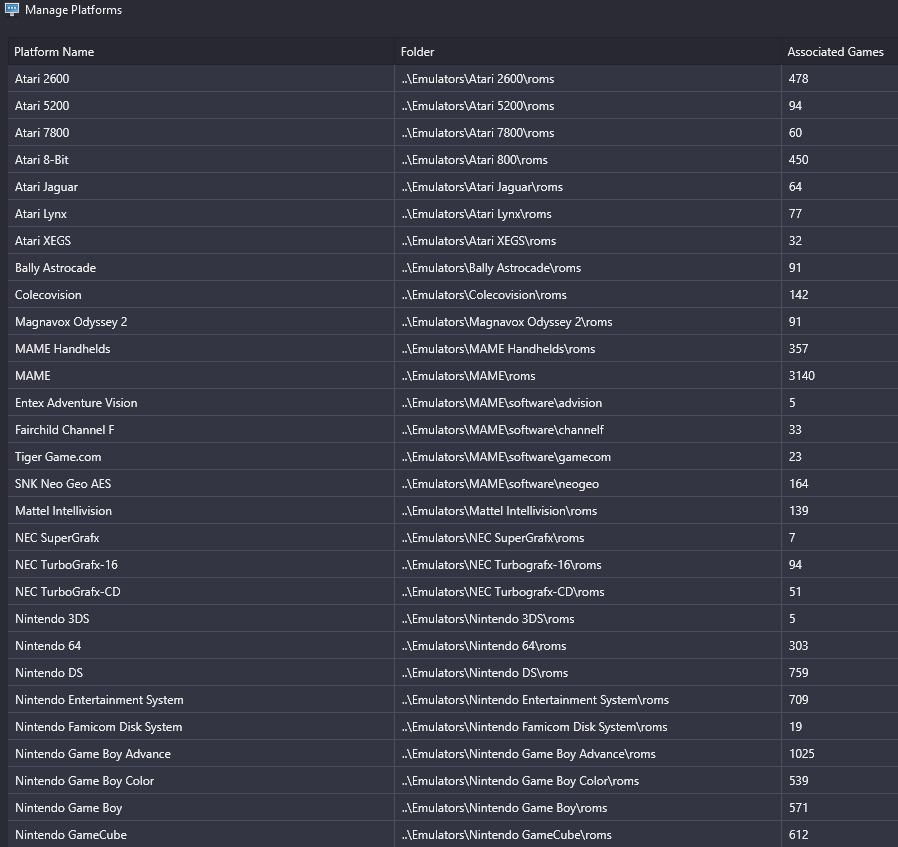Click the 142 associated games value
Viewport: 898px width, 847px height.
[798, 295]
